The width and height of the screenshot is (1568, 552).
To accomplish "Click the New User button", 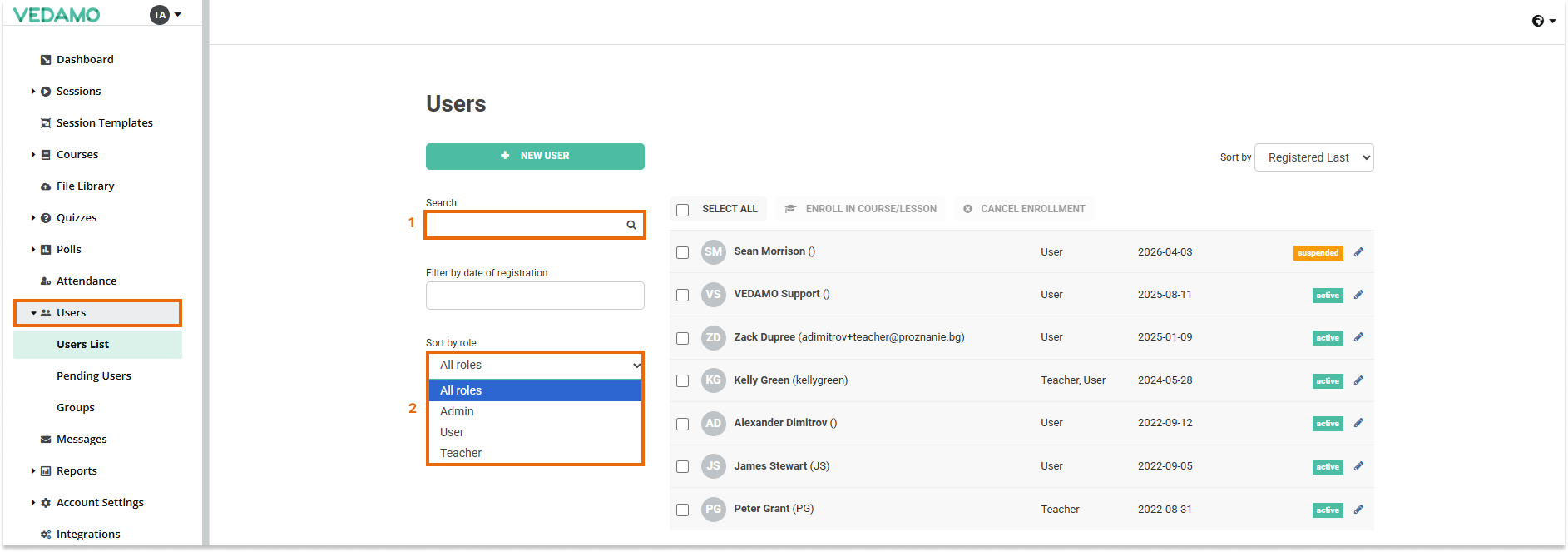I will 535,157.
